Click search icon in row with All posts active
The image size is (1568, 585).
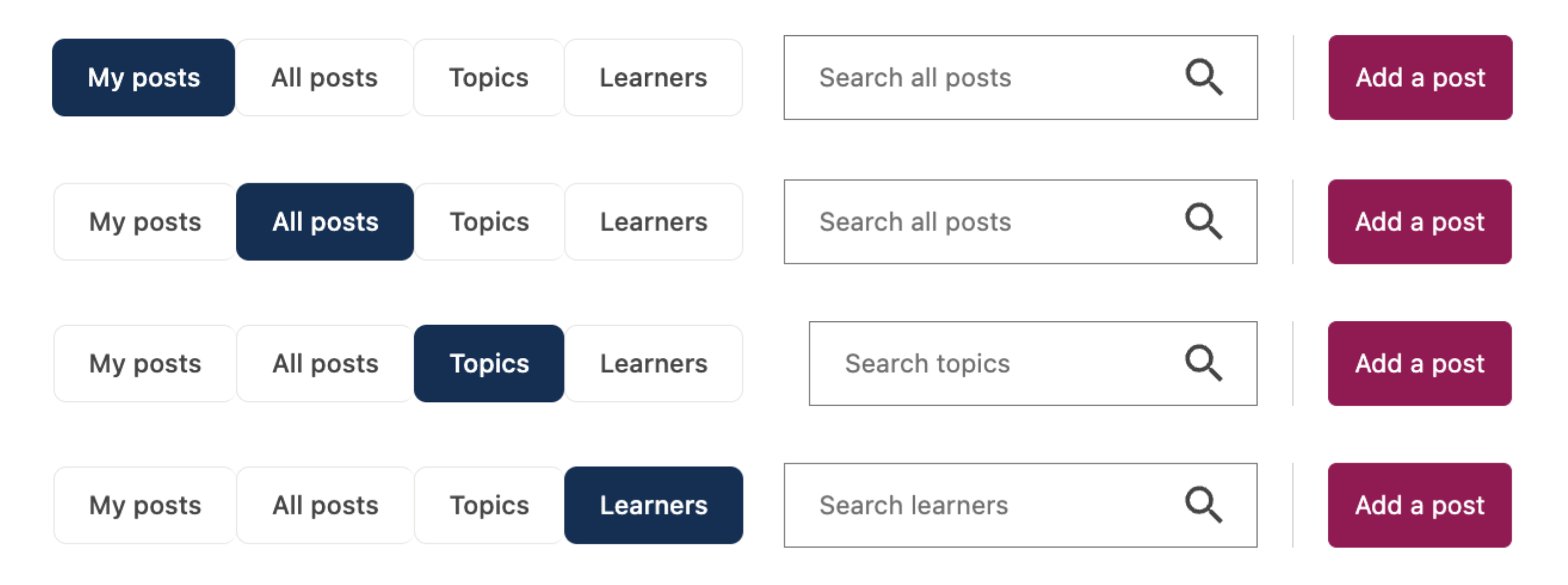(1203, 222)
